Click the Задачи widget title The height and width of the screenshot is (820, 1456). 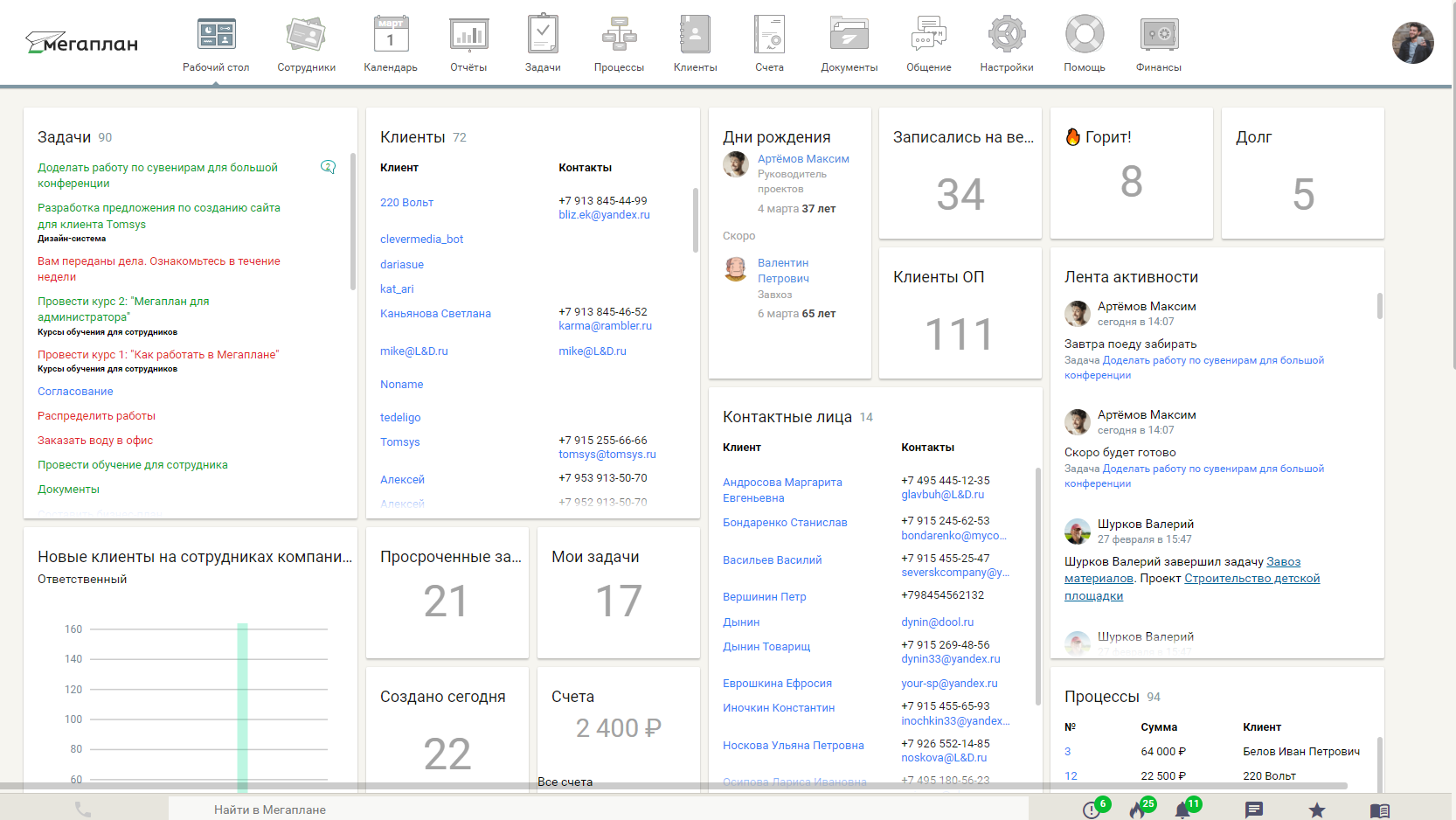click(x=65, y=137)
